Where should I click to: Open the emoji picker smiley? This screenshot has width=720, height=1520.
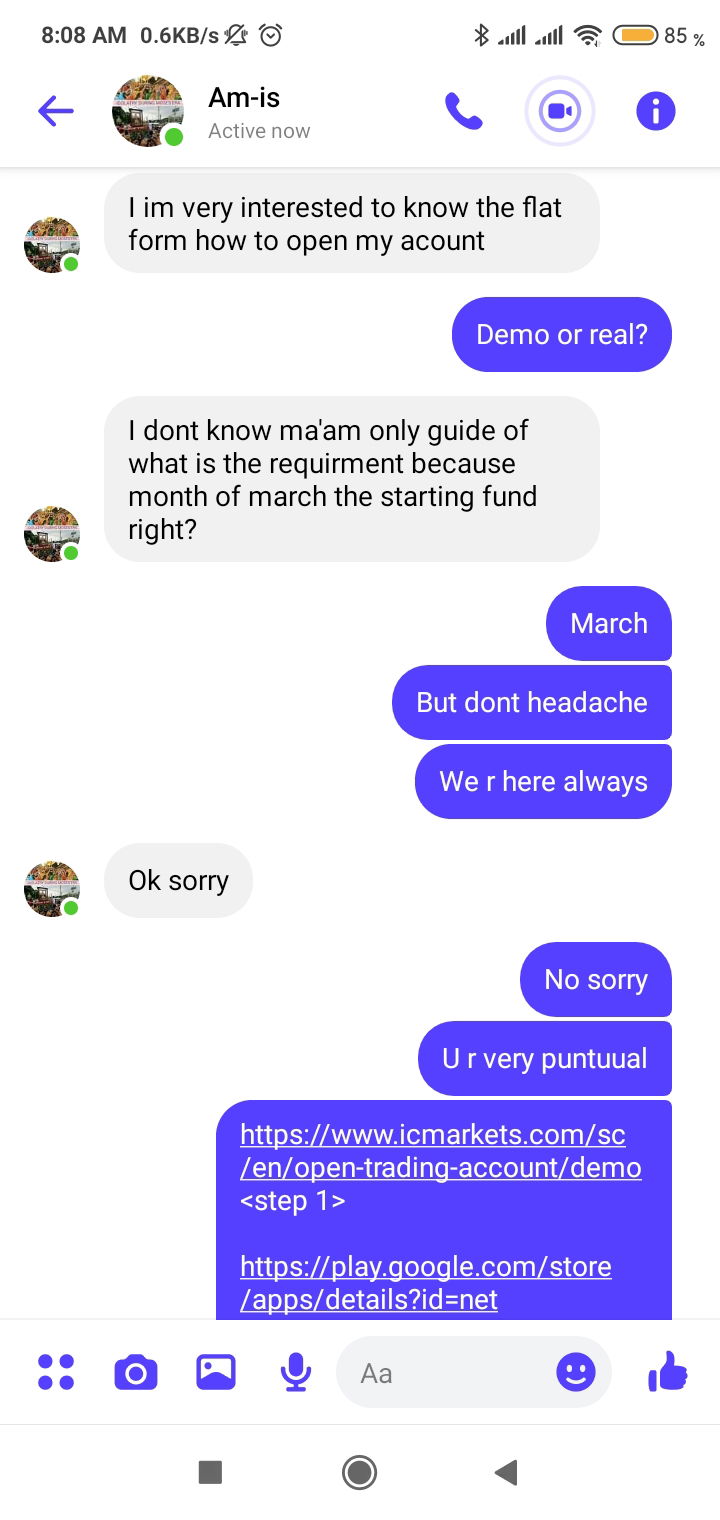coord(576,1372)
